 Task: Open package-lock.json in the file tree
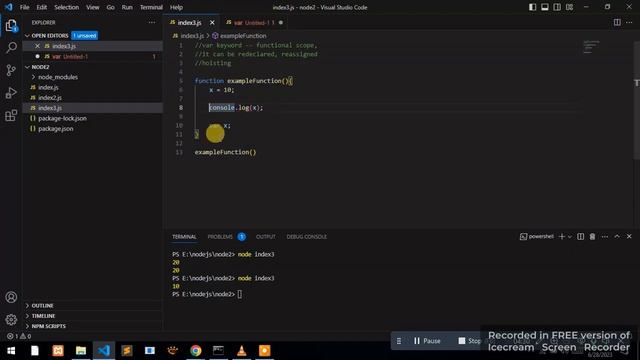[x=62, y=118]
